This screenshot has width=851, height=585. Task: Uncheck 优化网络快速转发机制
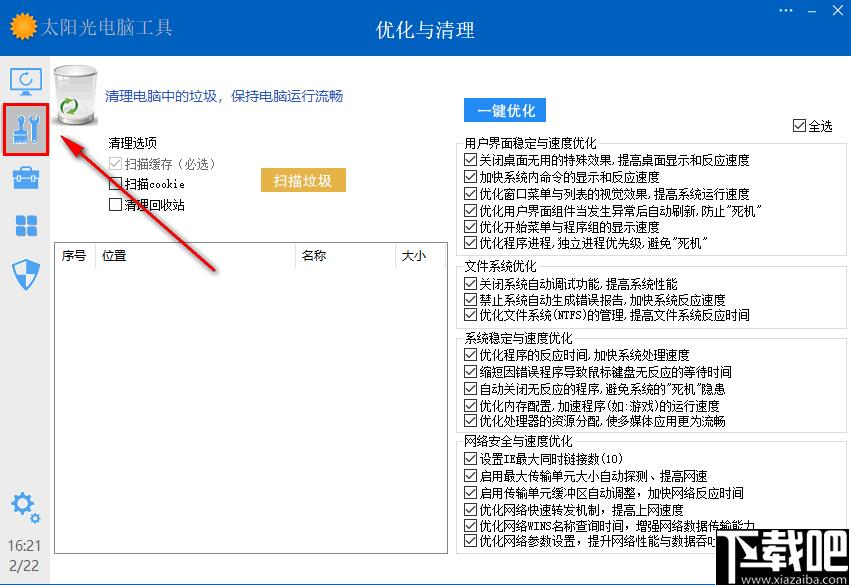point(471,510)
